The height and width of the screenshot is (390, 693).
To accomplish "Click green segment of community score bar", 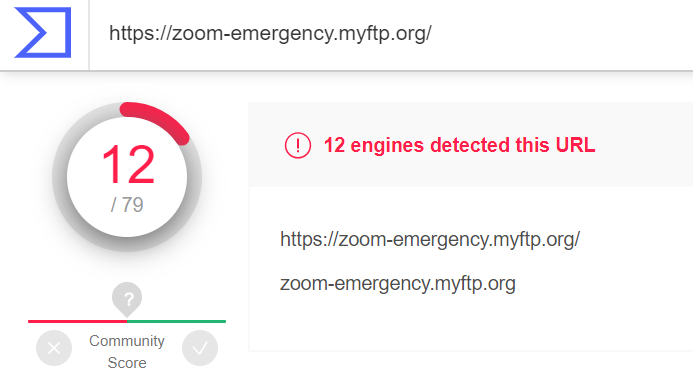I will pos(176,321).
